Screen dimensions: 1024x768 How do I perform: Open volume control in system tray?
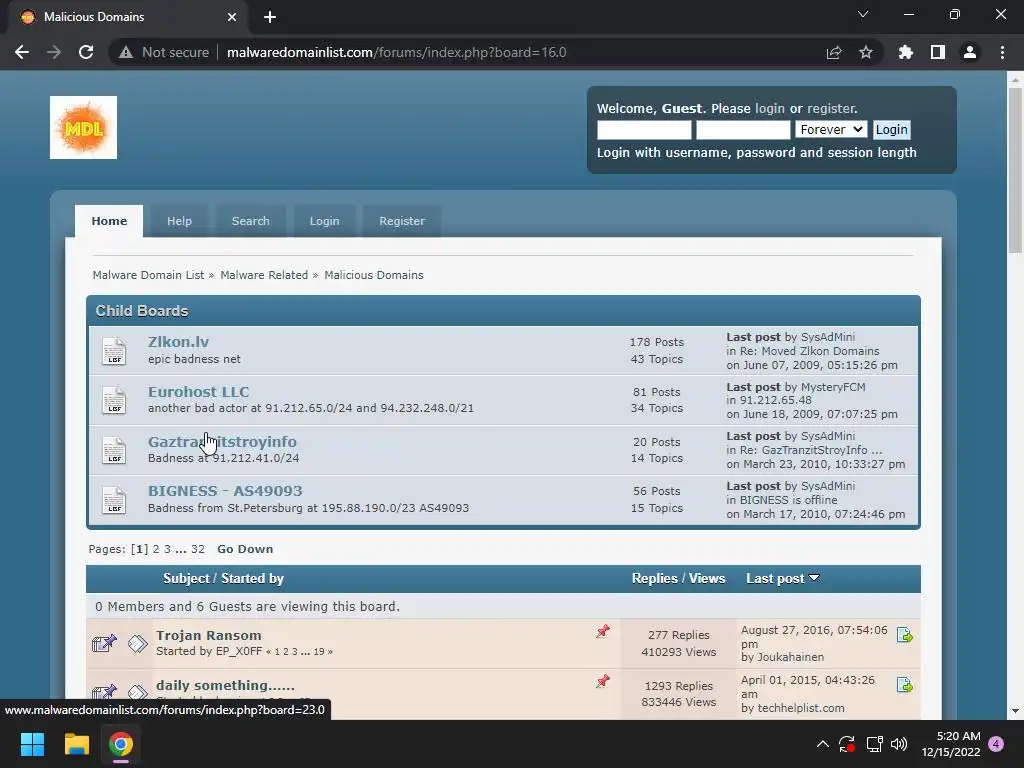coord(899,744)
